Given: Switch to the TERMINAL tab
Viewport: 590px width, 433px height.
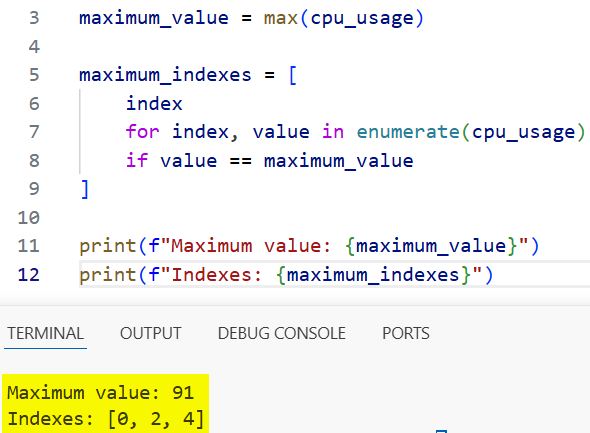Looking at the screenshot, I should click(x=46, y=333).
